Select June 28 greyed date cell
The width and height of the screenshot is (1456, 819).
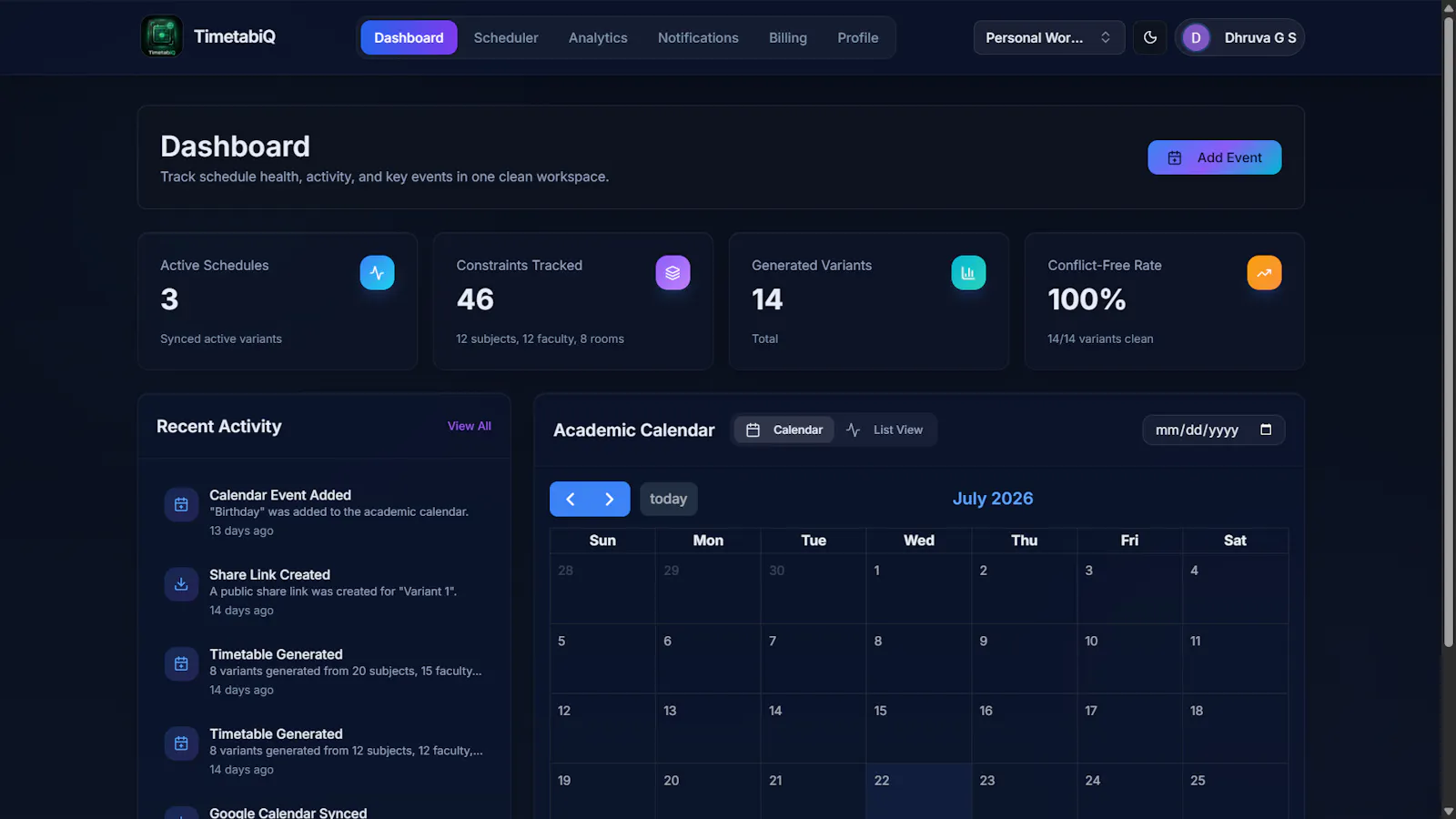click(x=602, y=588)
